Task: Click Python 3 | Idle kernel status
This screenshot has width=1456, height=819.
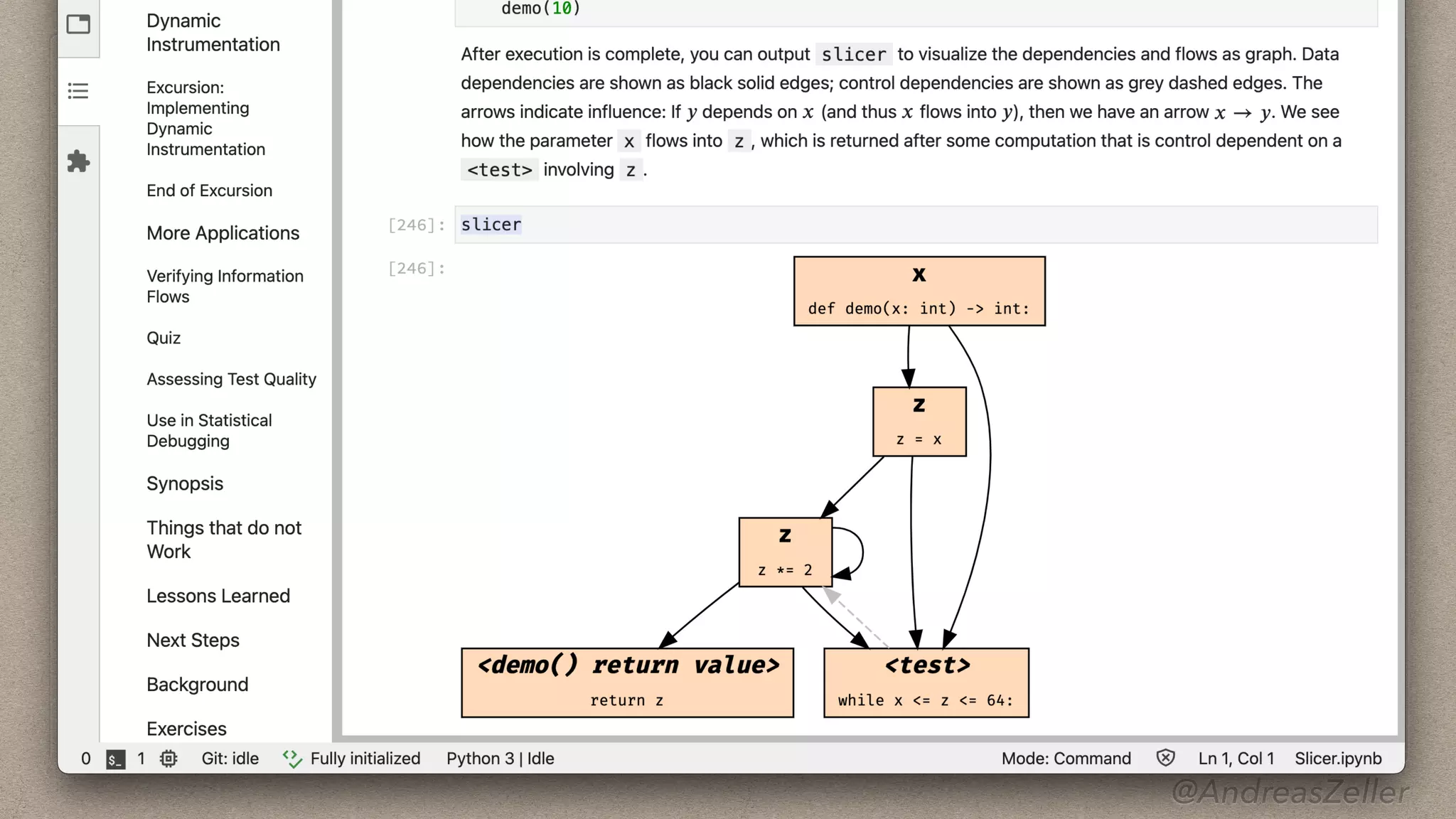Action: click(500, 759)
